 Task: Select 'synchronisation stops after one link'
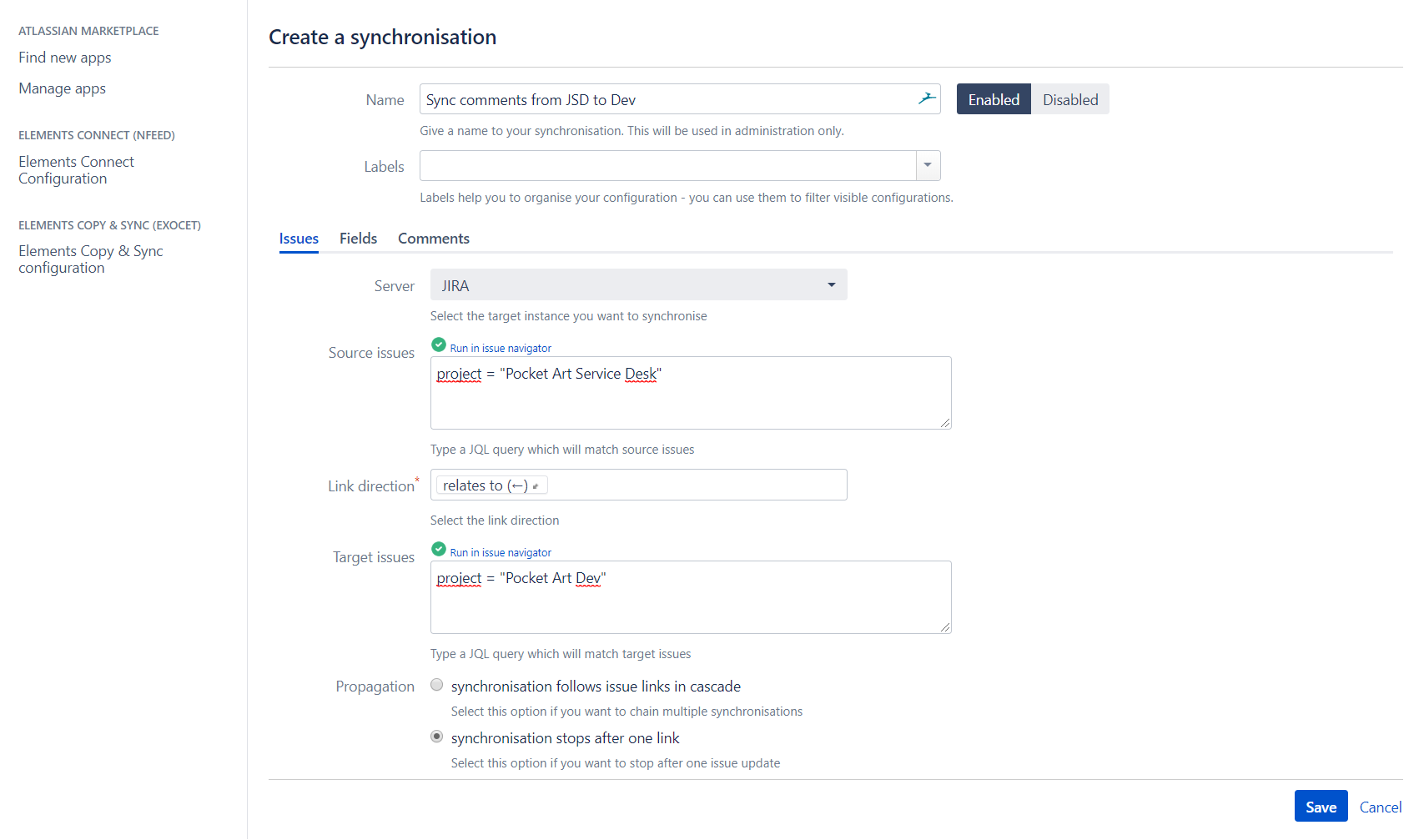436,736
